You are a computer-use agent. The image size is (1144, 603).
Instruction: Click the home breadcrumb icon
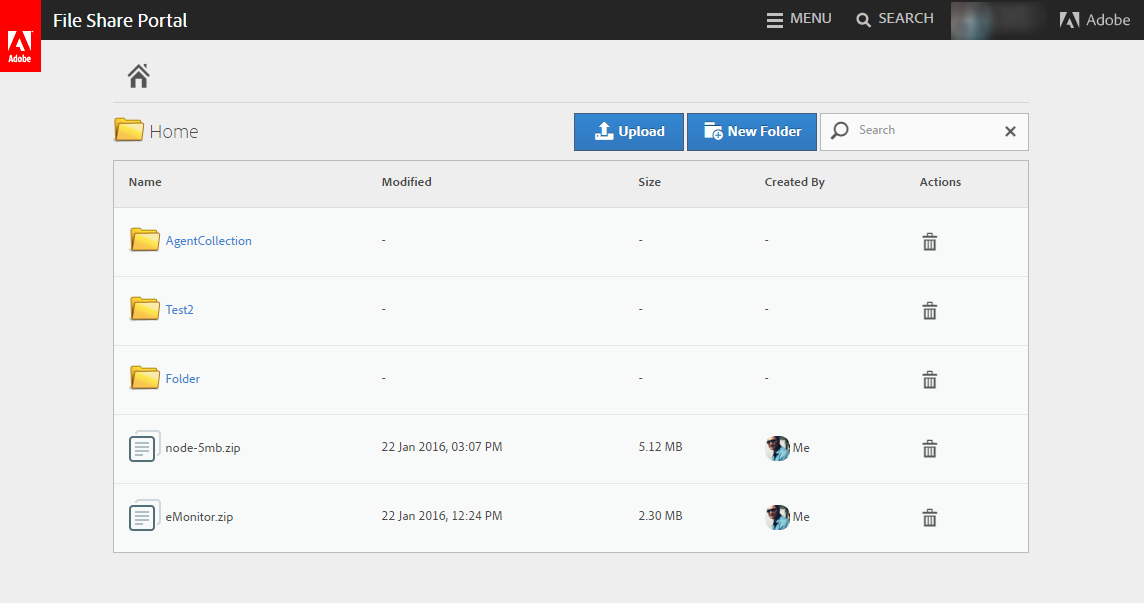click(138, 75)
